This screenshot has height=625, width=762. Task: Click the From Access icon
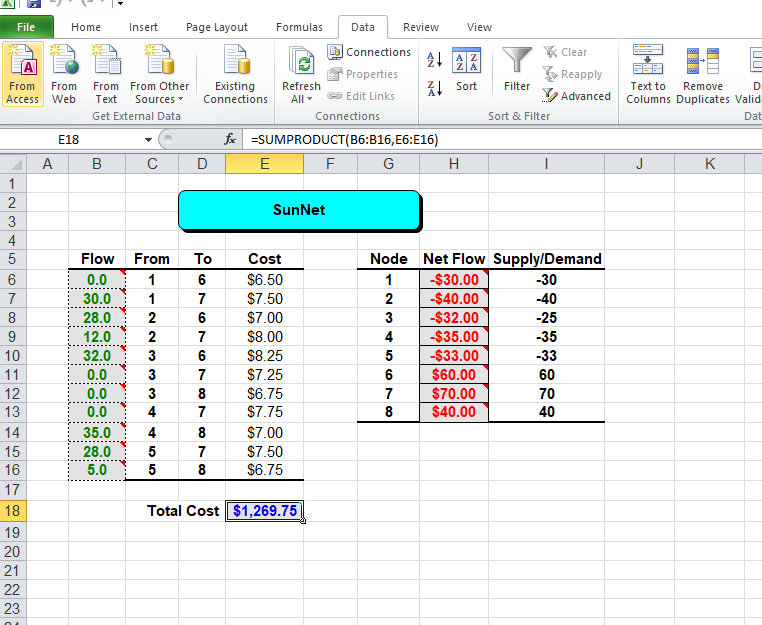coord(22,74)
